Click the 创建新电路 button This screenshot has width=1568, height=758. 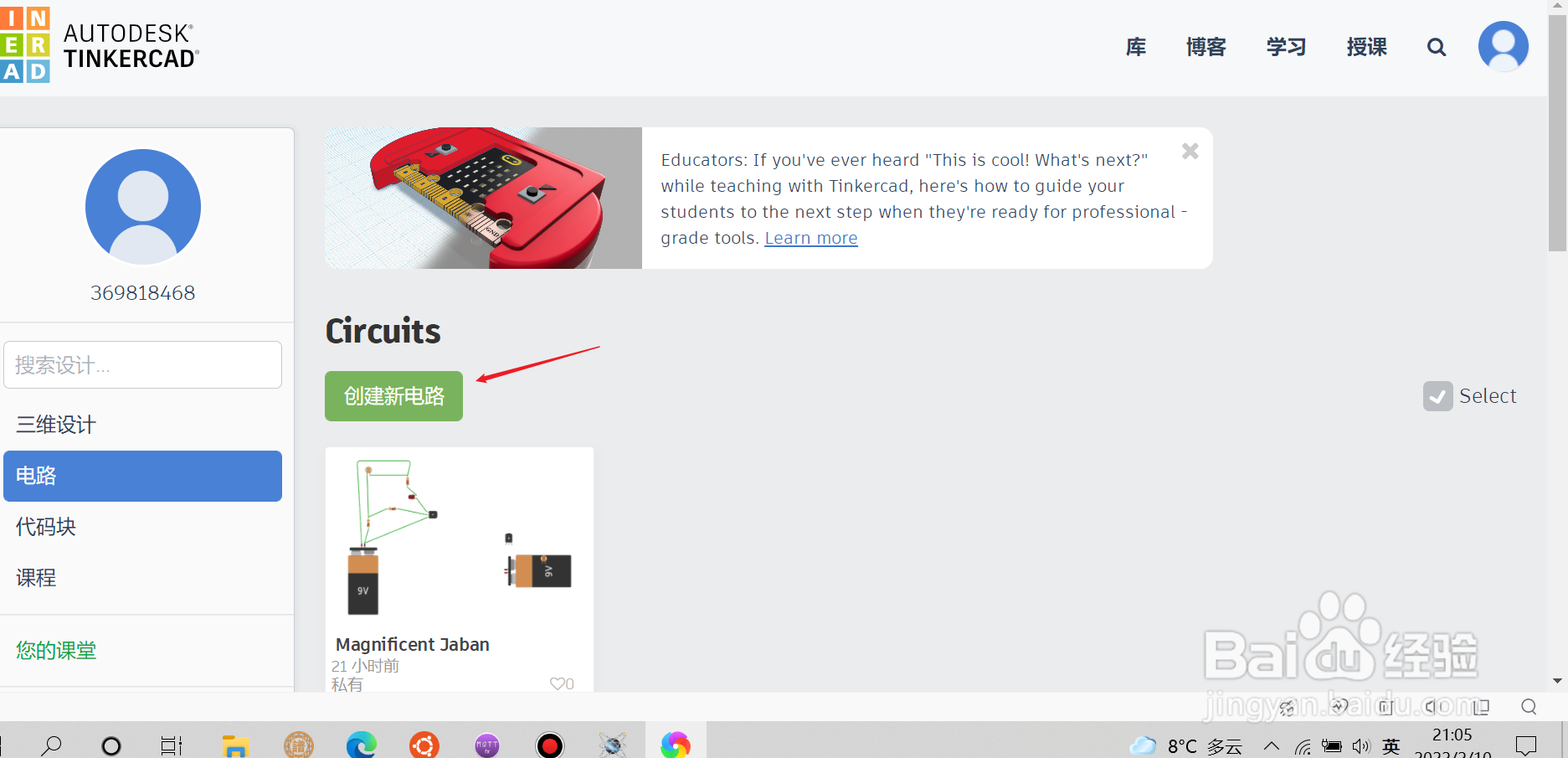pyautogui.click(x=393, y=396)
